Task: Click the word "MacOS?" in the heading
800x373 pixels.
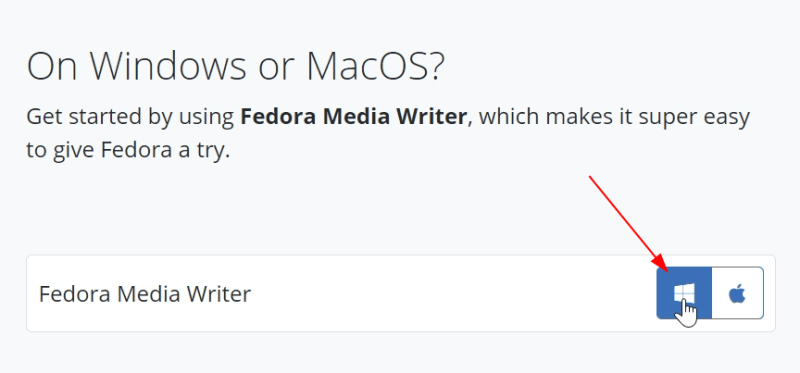Action: (376, 66)
